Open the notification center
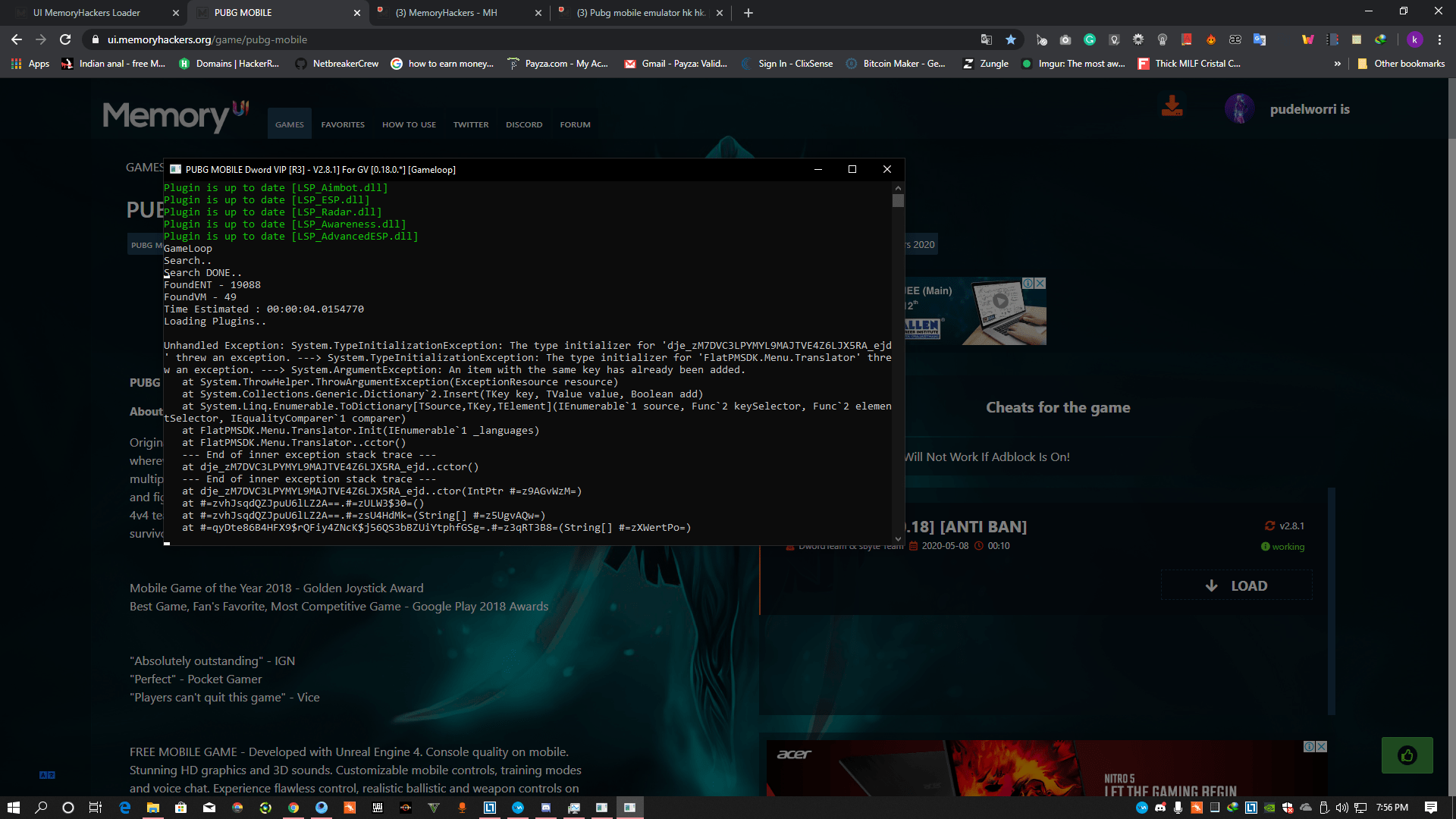 1431,808
